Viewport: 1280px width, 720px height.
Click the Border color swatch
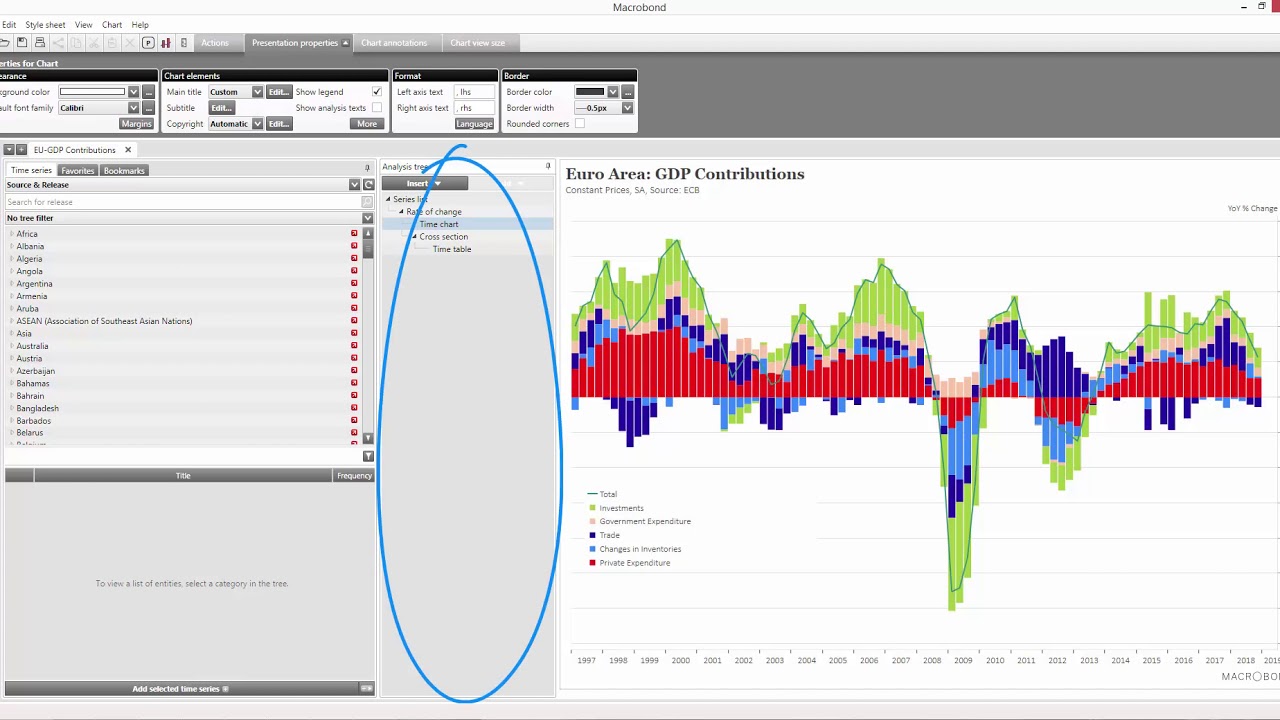[x=590, y=92]
